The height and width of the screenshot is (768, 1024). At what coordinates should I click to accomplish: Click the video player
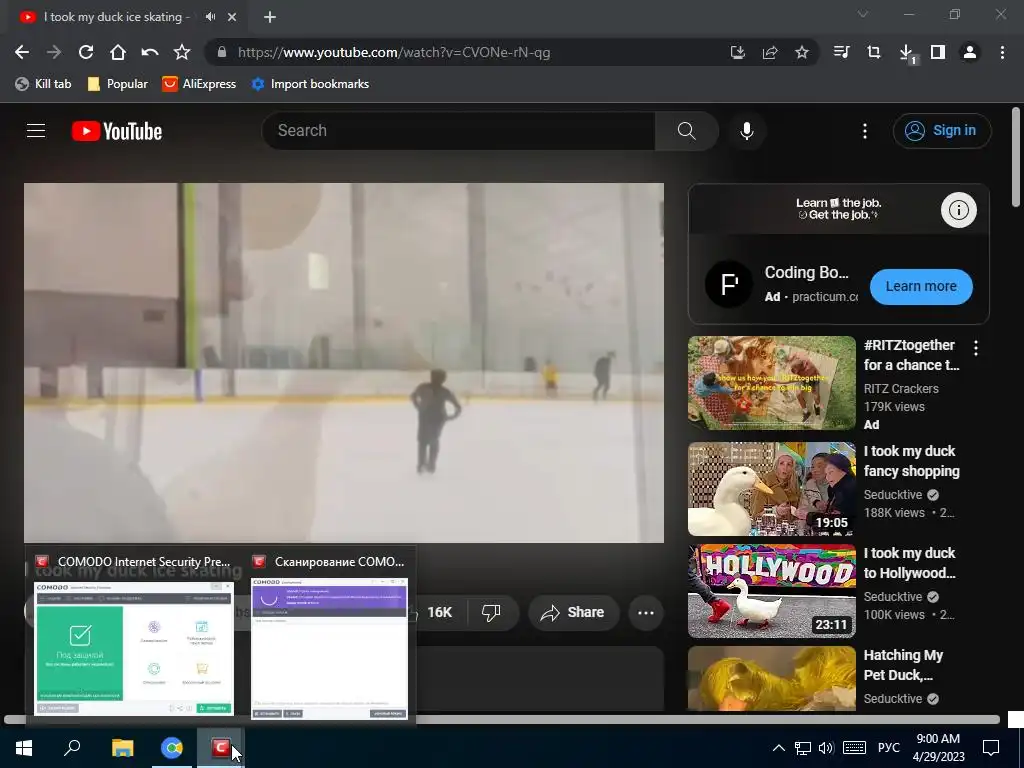(344, 362)
